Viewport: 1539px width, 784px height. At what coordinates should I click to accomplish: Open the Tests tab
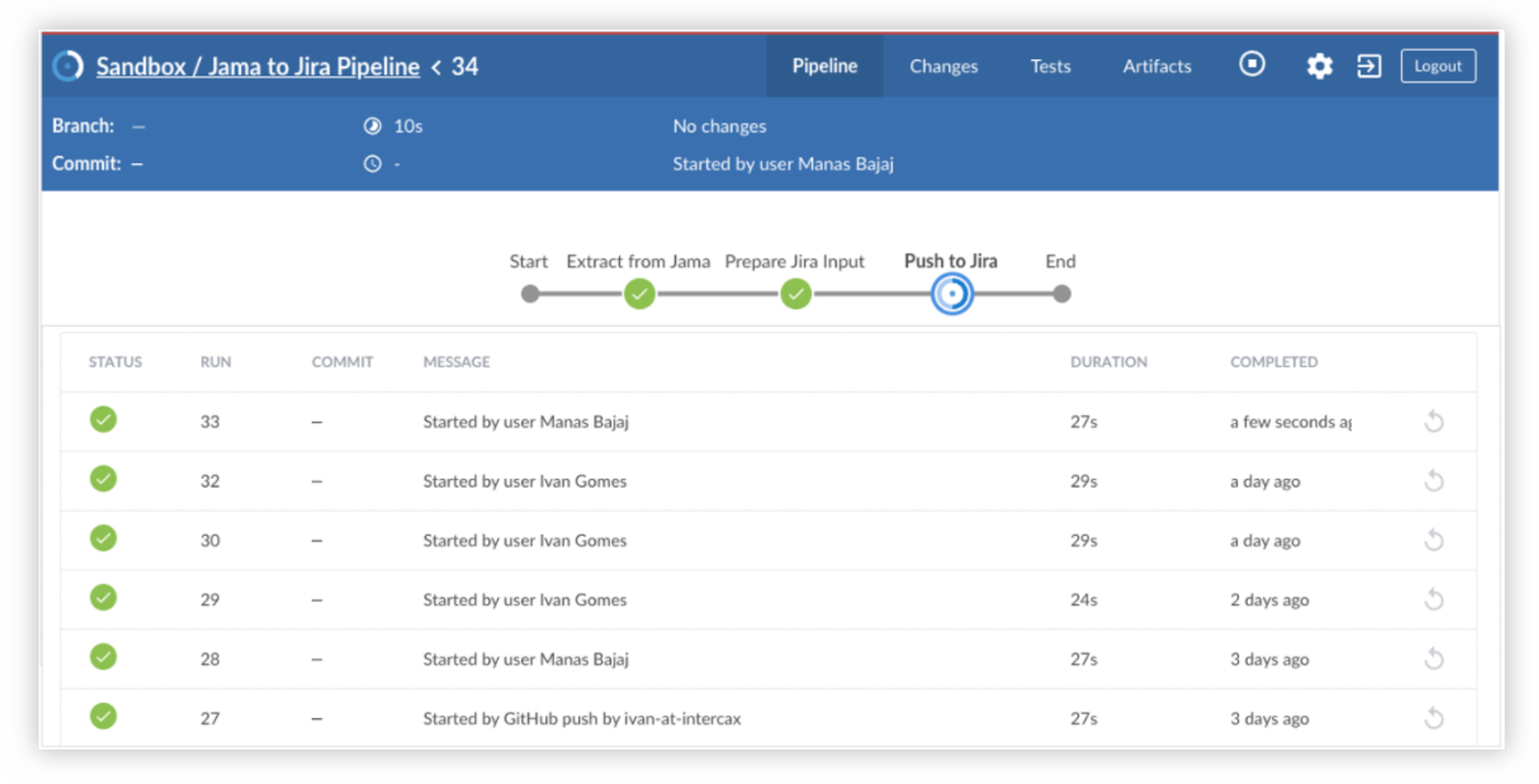[x=1050, y=66]
